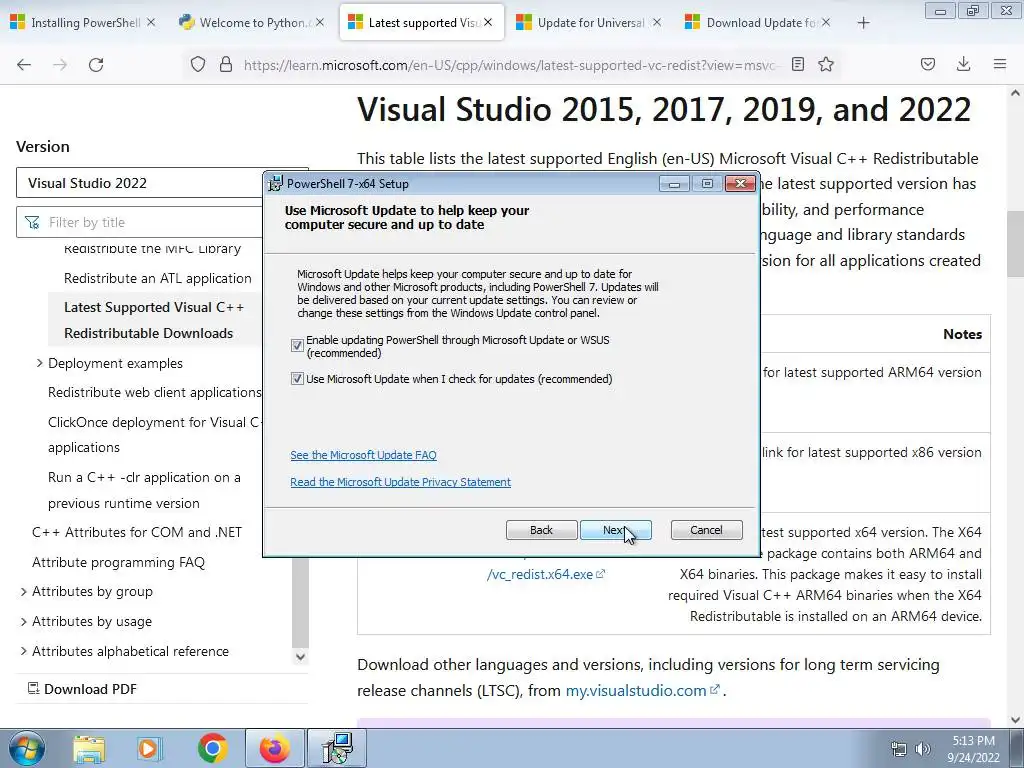Open my.visualstudio.com link

pos(642,690)
